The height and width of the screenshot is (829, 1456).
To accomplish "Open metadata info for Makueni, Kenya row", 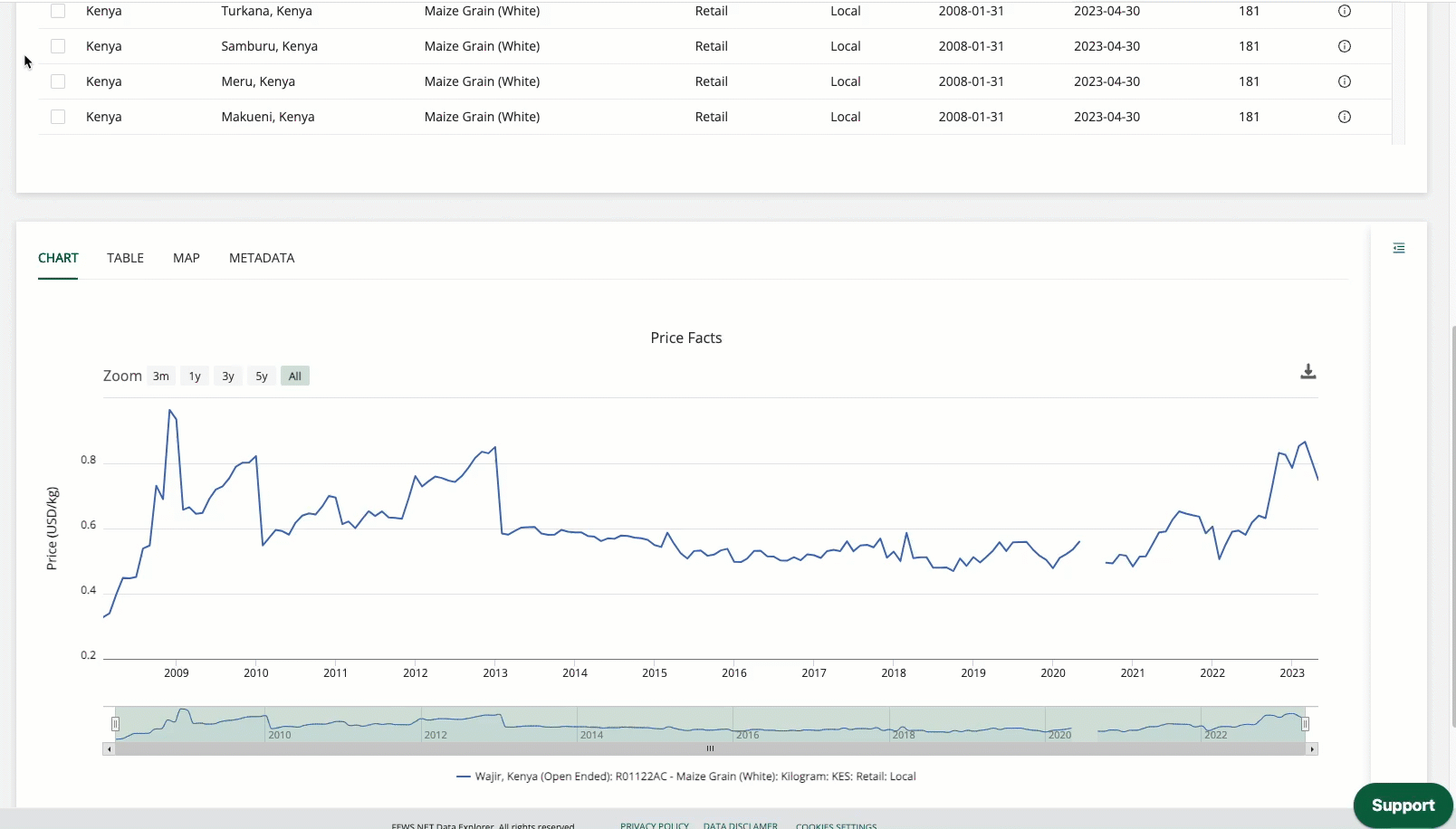I will click(1344, 116).
